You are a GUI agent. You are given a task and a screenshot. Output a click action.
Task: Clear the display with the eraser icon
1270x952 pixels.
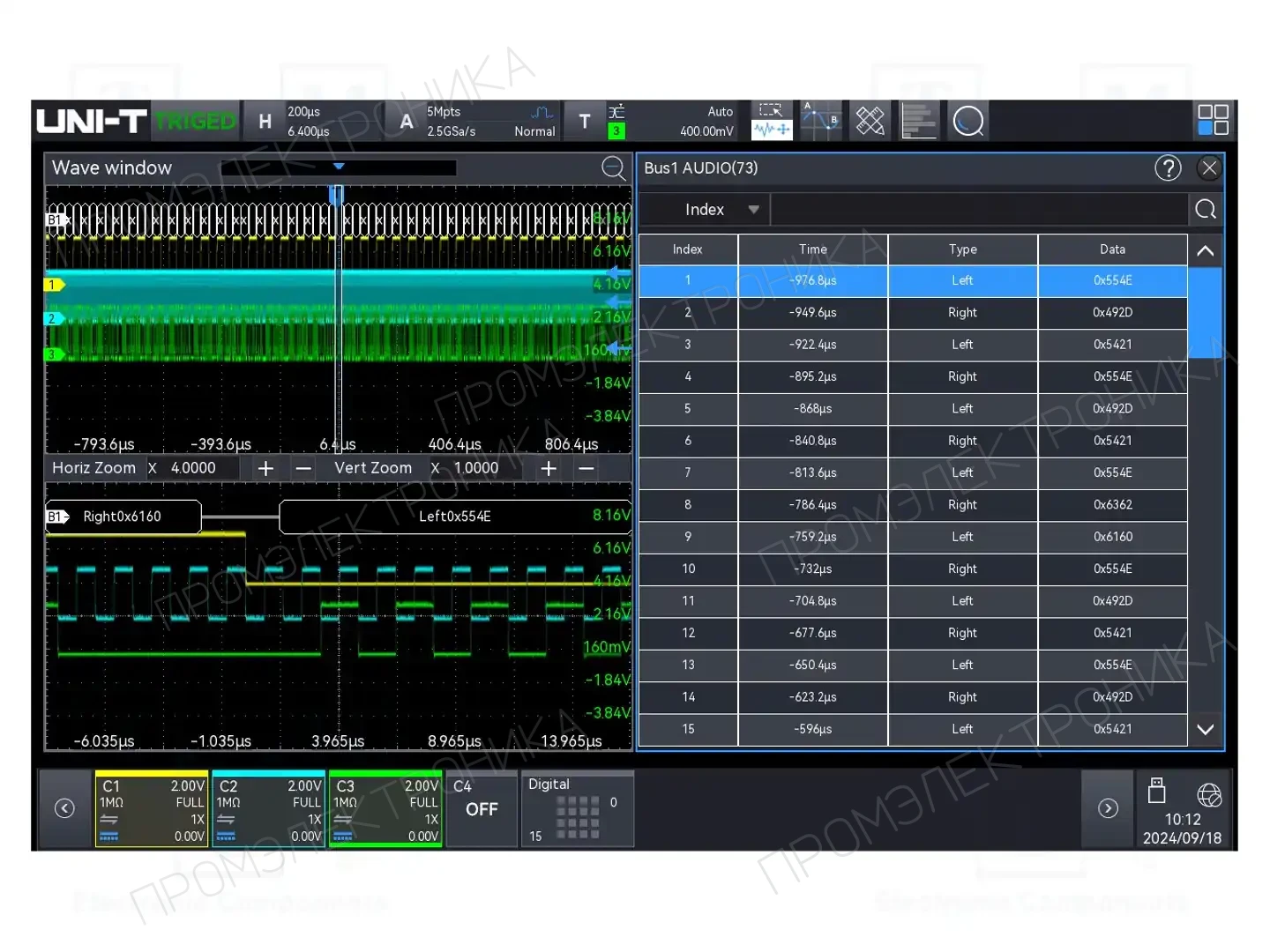(x=870, y=121)
